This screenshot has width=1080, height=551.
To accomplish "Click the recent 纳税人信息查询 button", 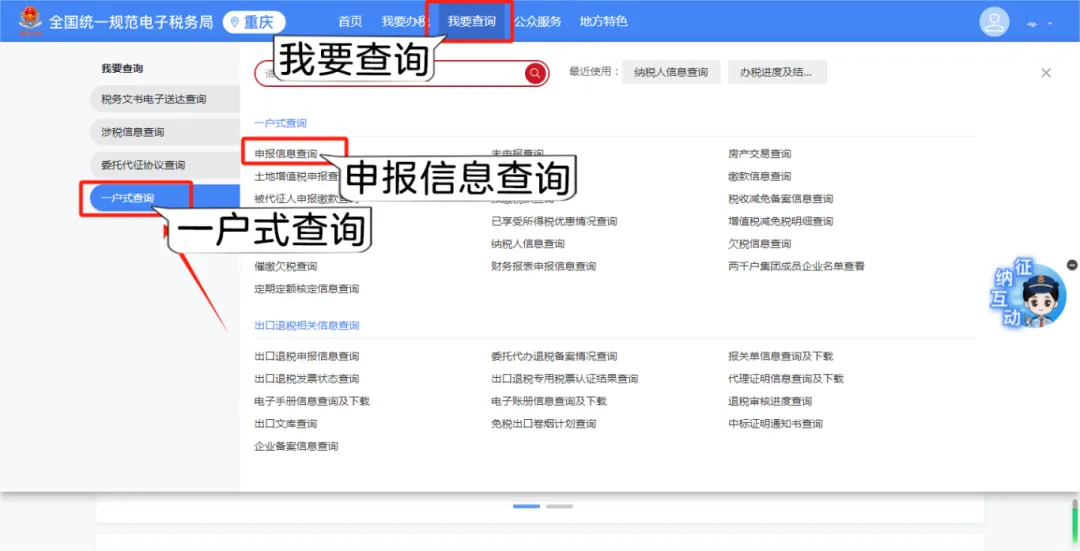I will click(671, 72).
